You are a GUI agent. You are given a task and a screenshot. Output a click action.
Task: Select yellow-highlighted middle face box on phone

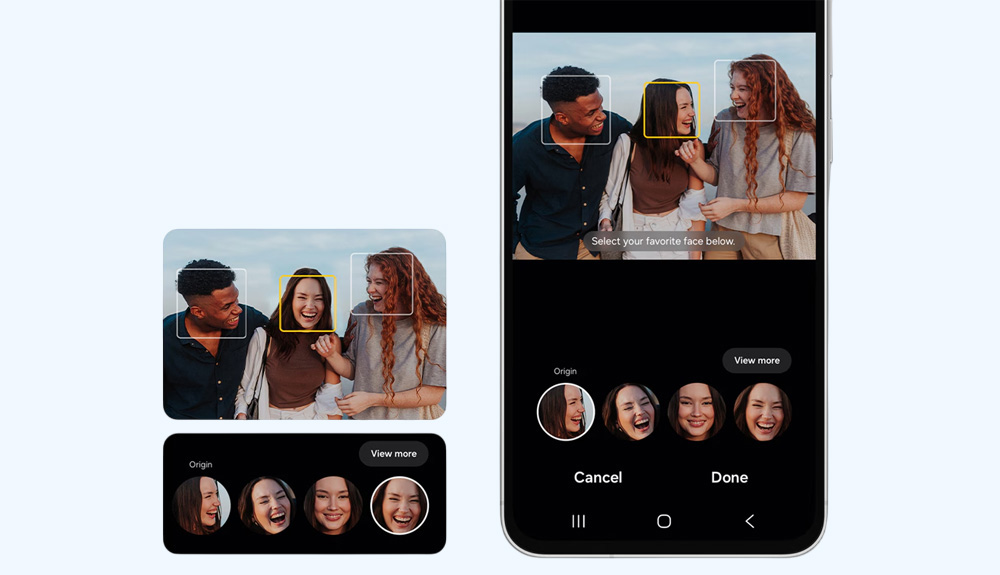coord(672,110)
